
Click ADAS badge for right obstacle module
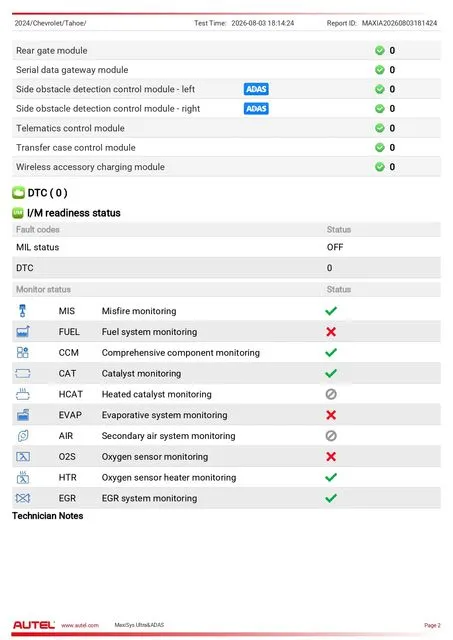tap(256, 109)
